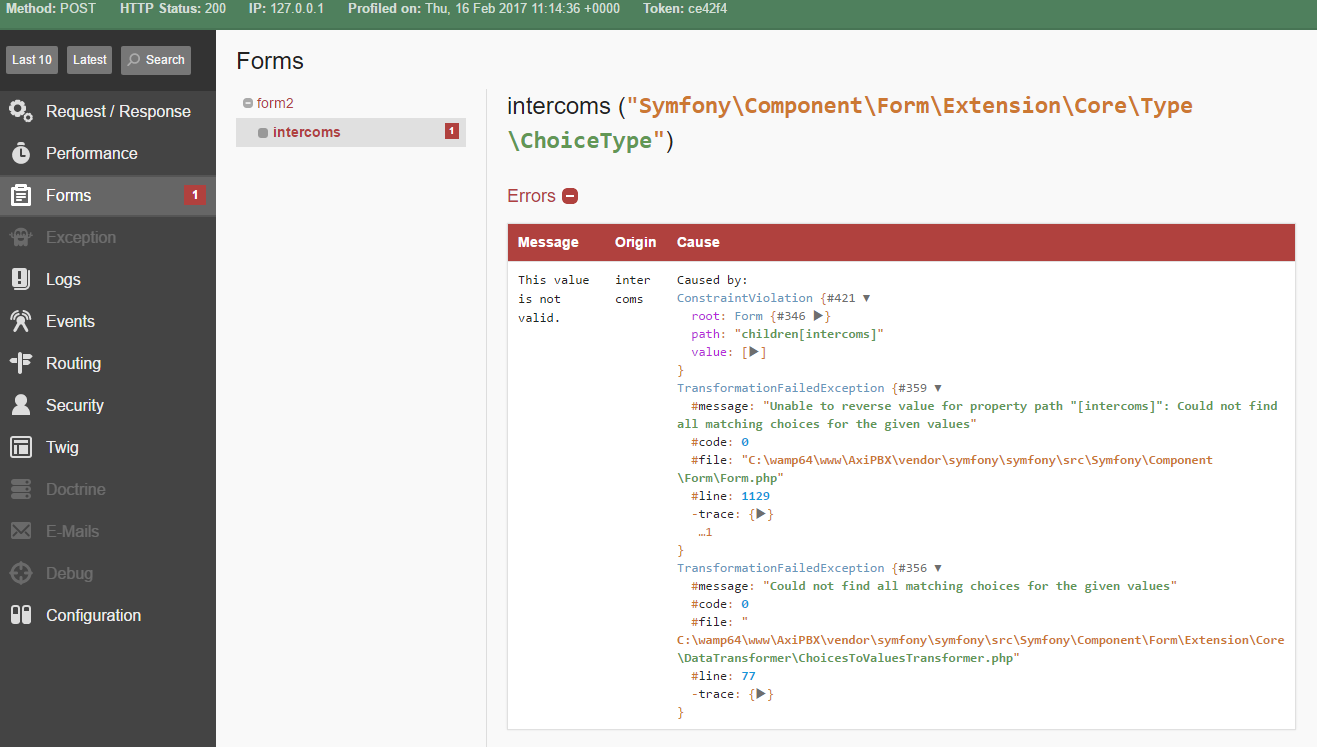Open the Security profiler section
This screenshot has width=1317, height=747.
pyautogui.click(x=74, y=405)
